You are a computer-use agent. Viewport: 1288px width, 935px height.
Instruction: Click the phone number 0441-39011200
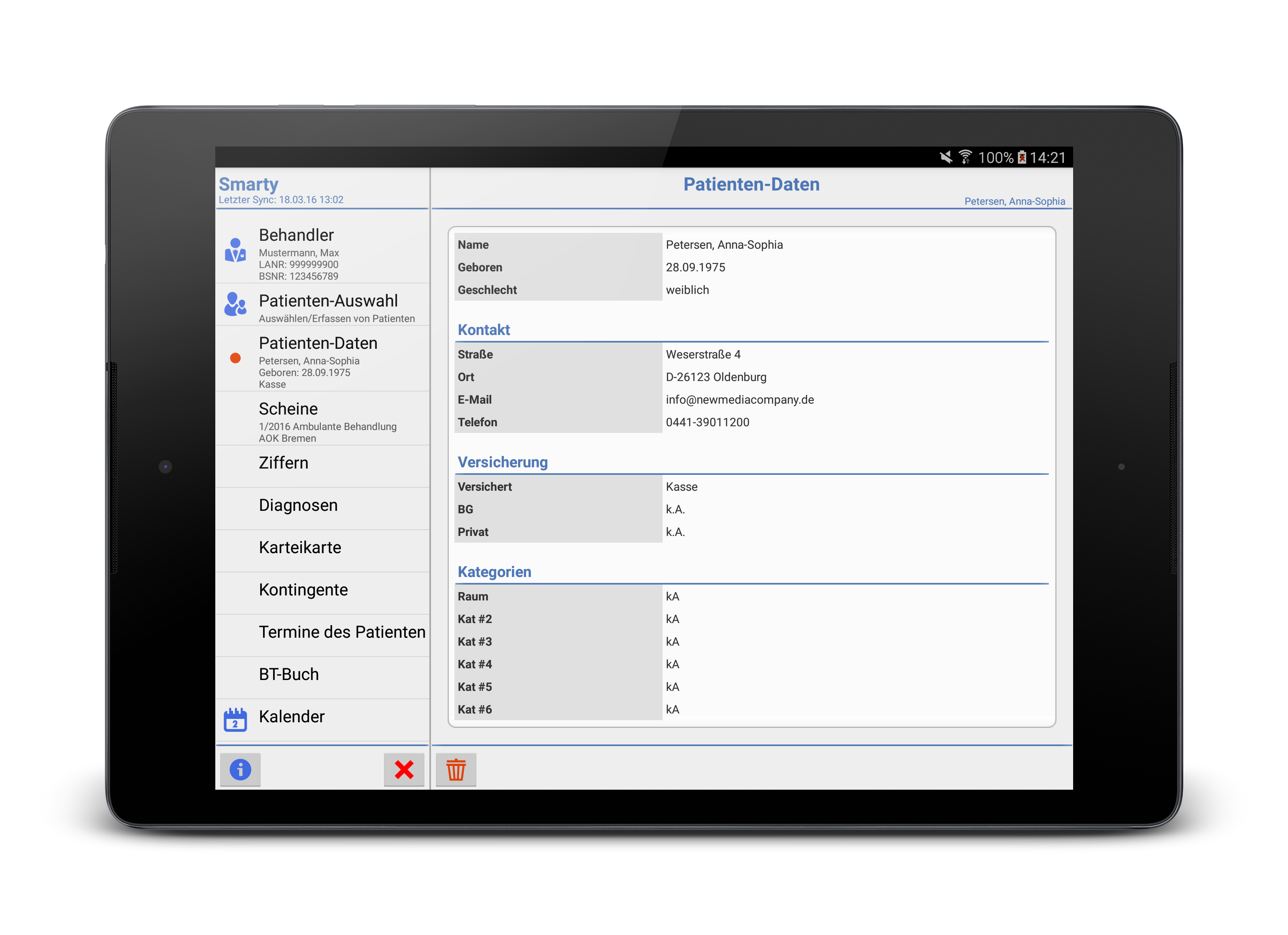pyautogui.click(x=707, y=422)
